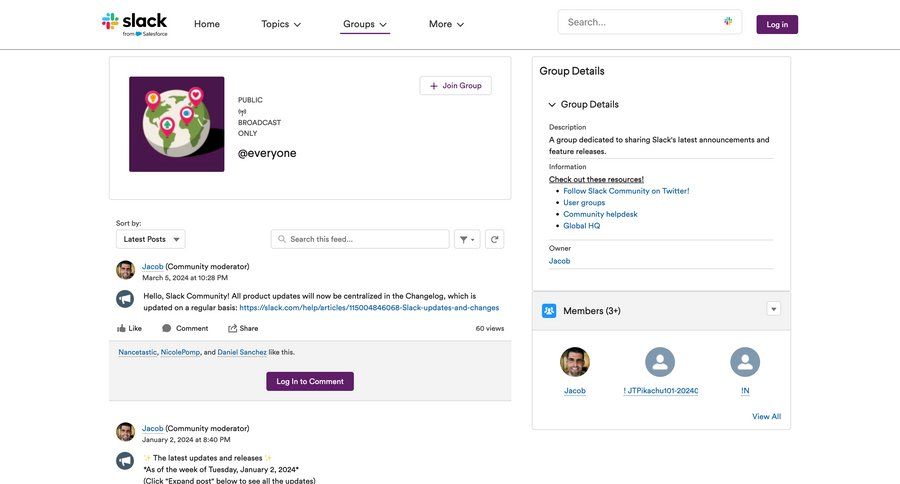Viewport: 900px width, 484px height.
Task: Click Jacob name under member photo
Action: [575, 390]
